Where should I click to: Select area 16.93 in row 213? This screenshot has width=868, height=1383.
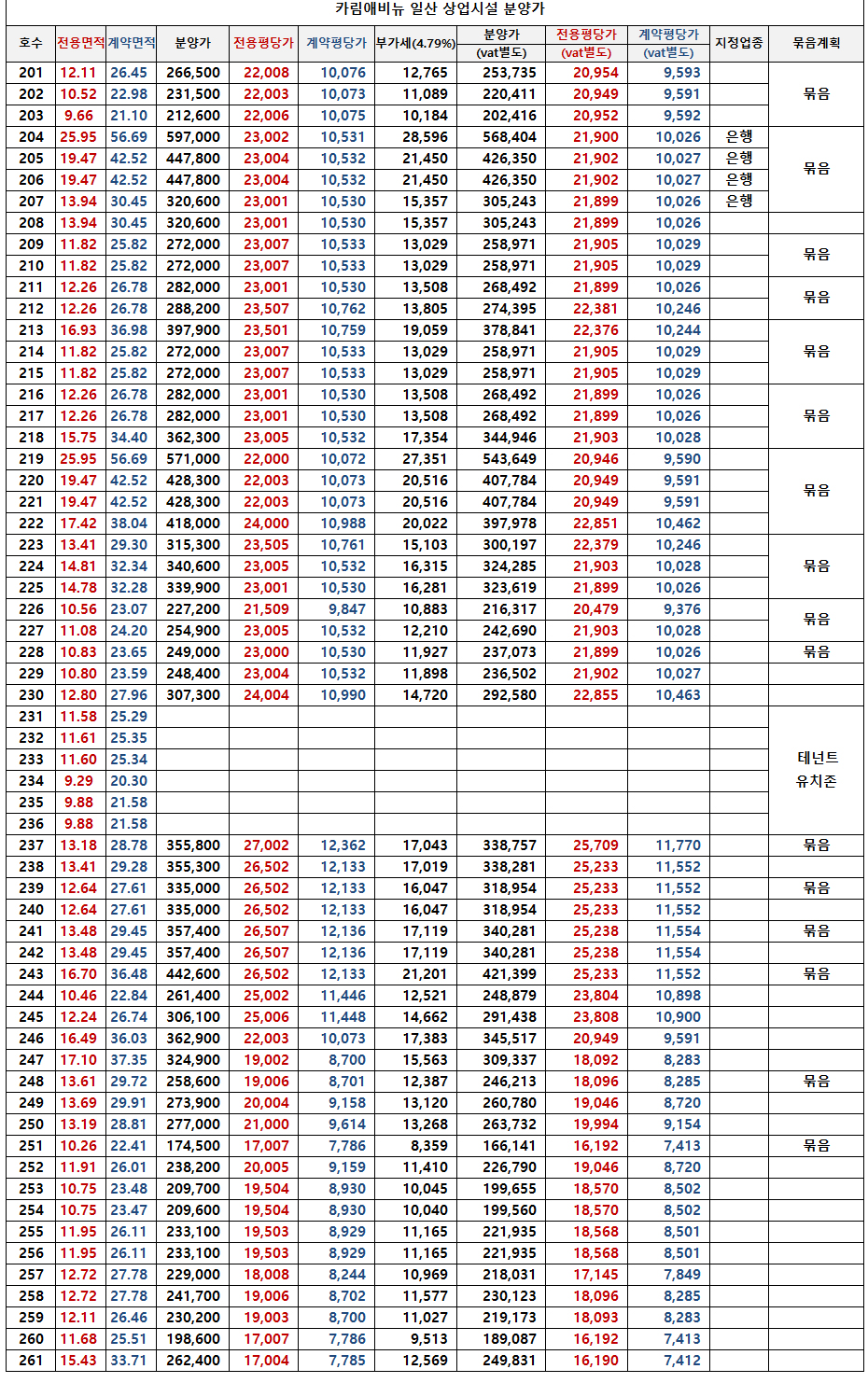78,330
